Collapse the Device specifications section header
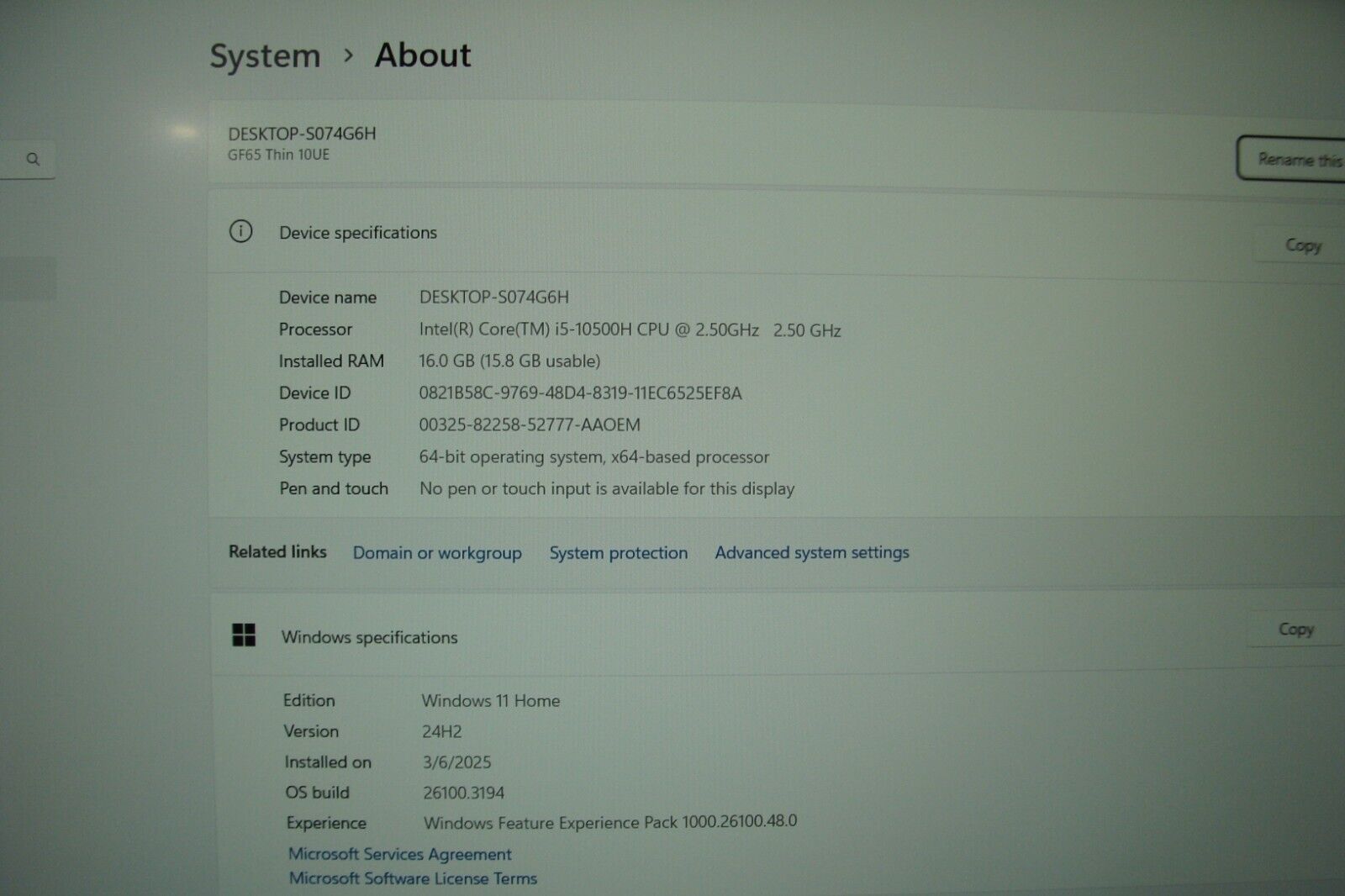 (x=777, y=233)
